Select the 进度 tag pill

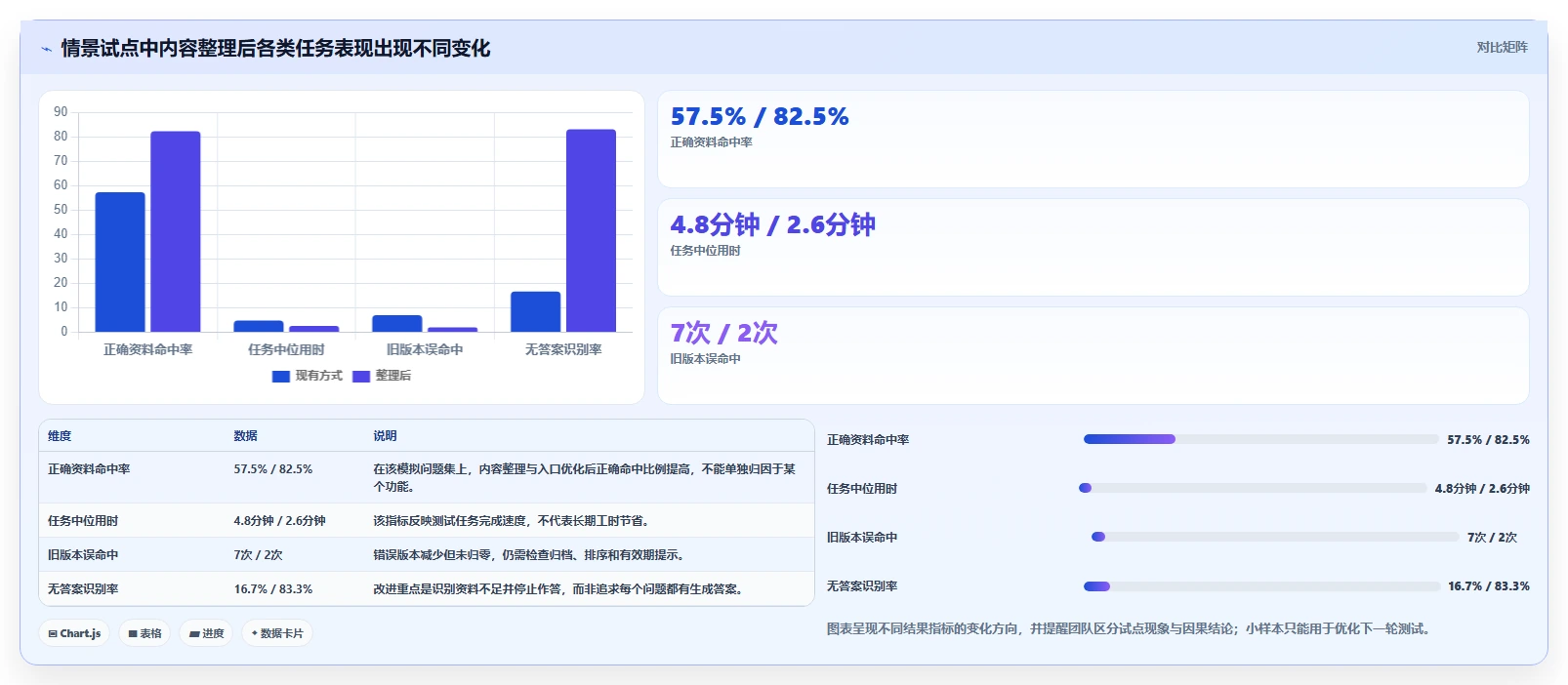pos(206,633)
